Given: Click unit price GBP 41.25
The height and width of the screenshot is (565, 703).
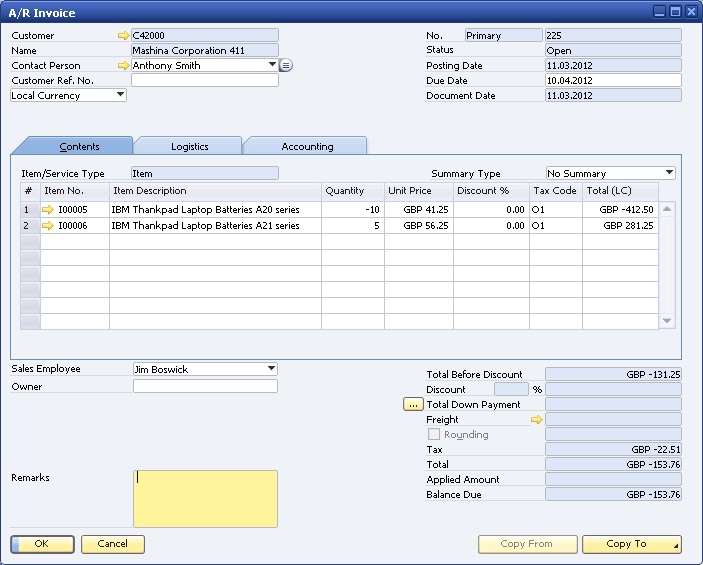Looking at the screenshot, I should click(419, 209).
